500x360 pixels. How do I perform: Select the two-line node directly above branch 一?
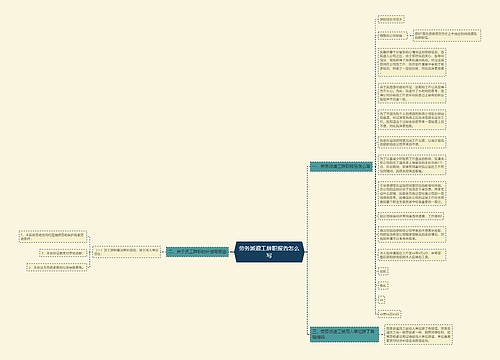point(412,142)
